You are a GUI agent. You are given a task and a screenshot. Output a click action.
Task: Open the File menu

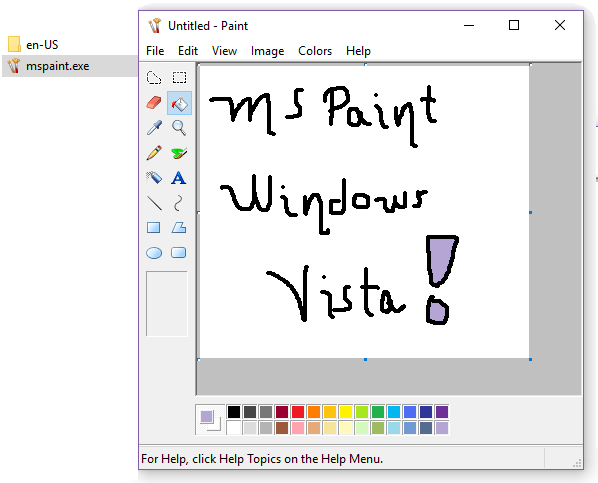[155, 51]
